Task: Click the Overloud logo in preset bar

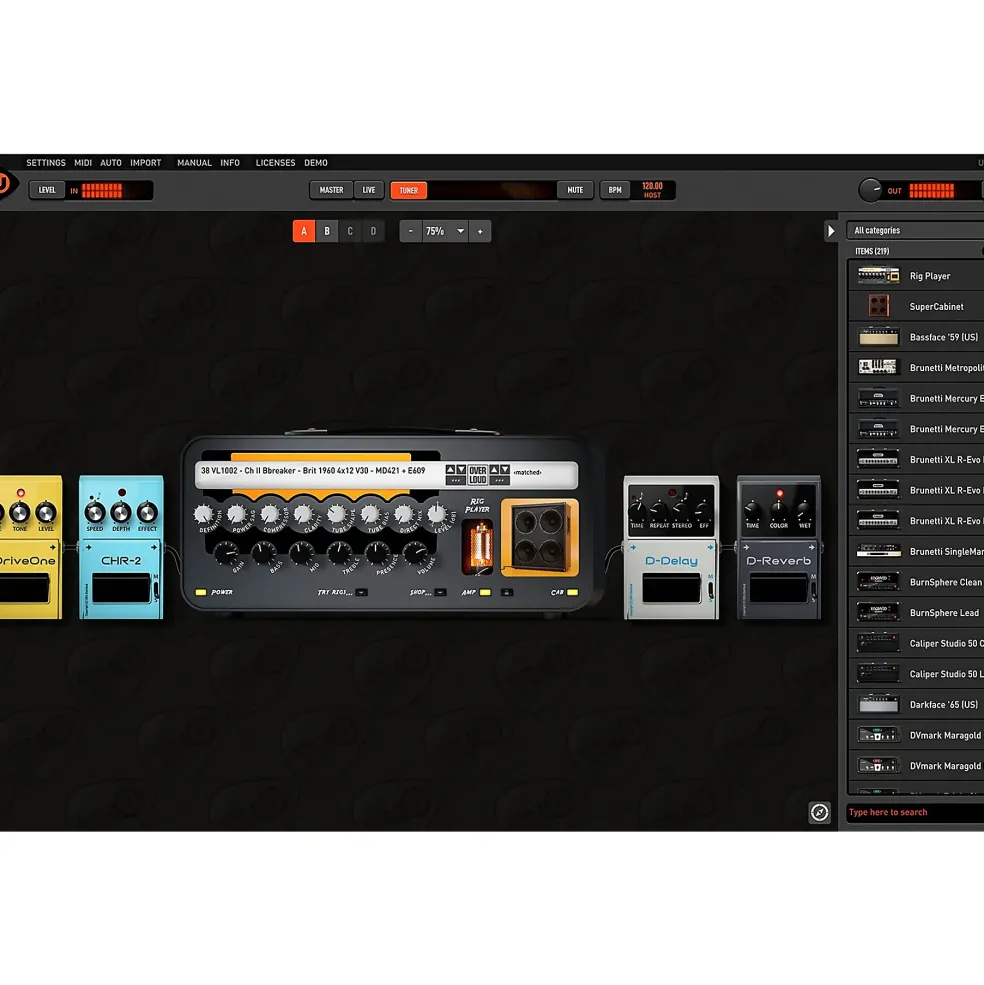Action: click(x=478, y=475)
